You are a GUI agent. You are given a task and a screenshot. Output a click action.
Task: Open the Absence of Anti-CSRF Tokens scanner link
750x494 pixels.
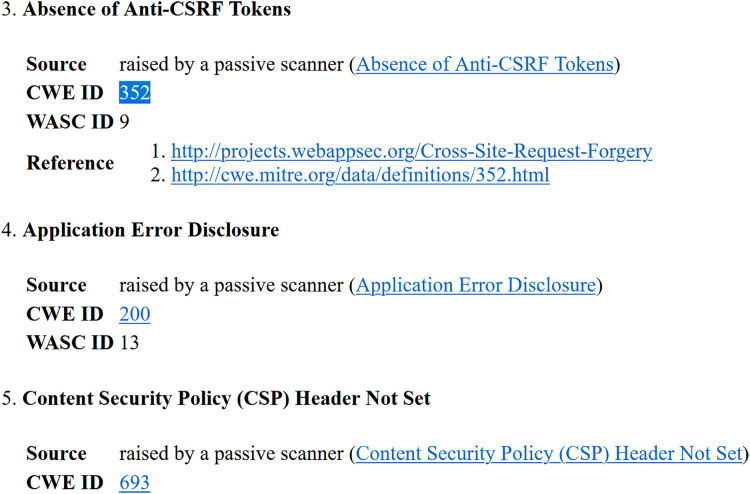coord(486,65)
